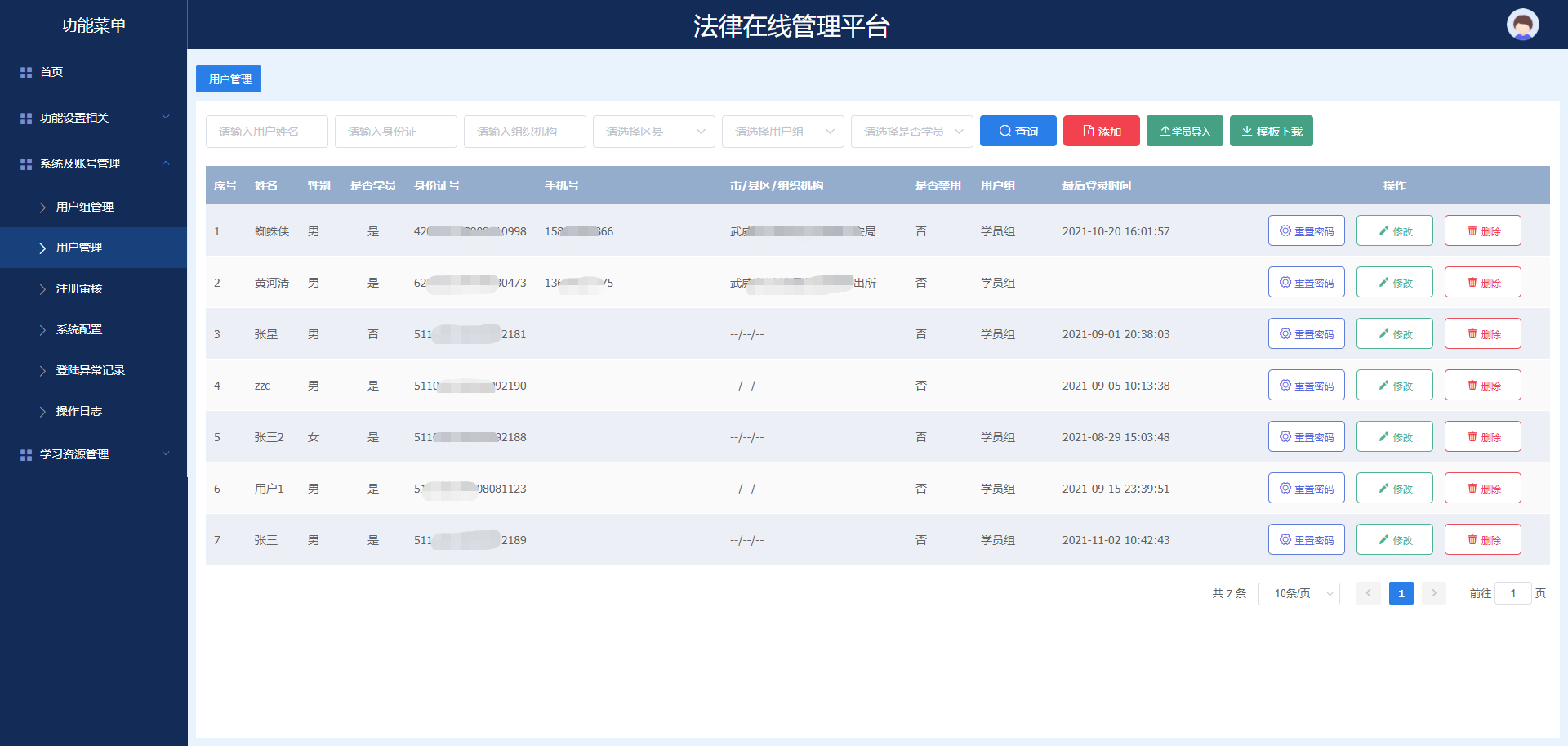This screenshot has width=1568, height=746.
Task: Reset password for user 蜘蛛侠
Action: 1307,230
